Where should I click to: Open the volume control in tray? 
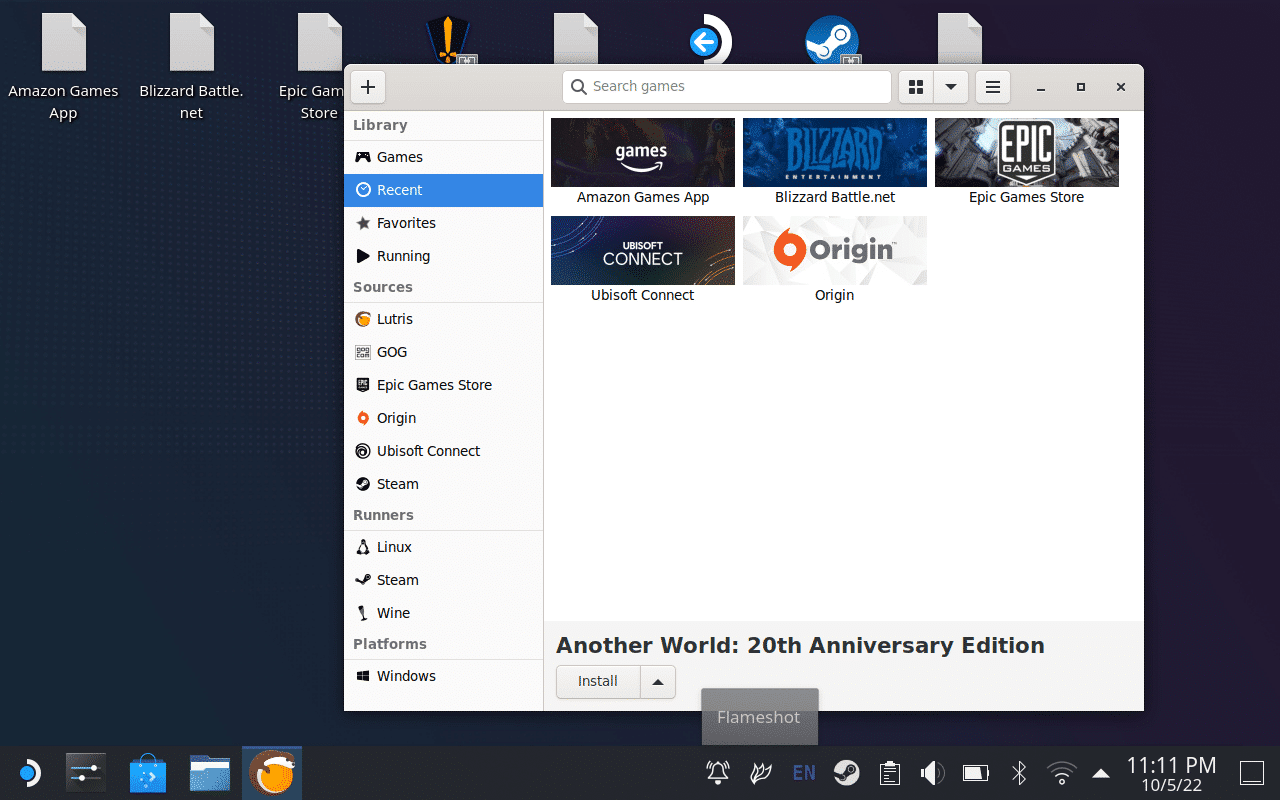point(932,773)
